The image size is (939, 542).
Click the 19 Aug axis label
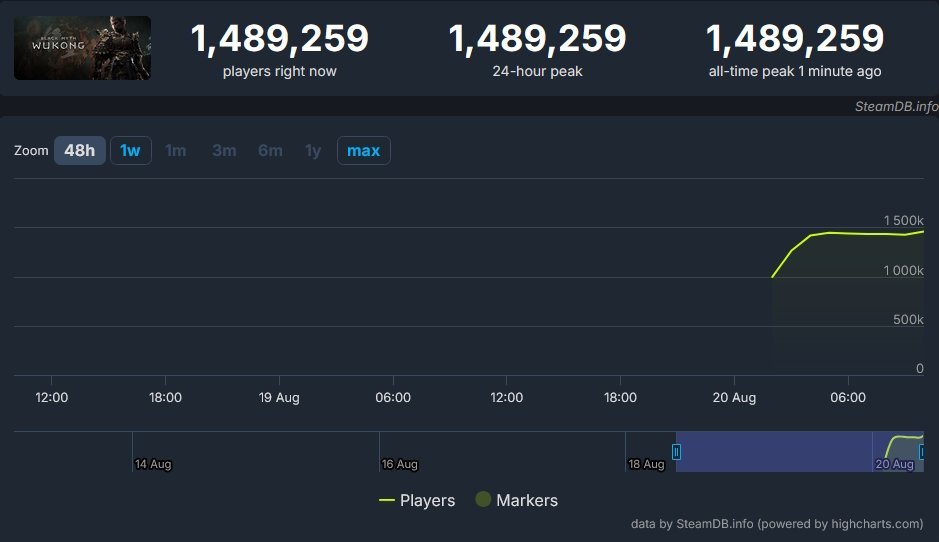pos(279,397)
